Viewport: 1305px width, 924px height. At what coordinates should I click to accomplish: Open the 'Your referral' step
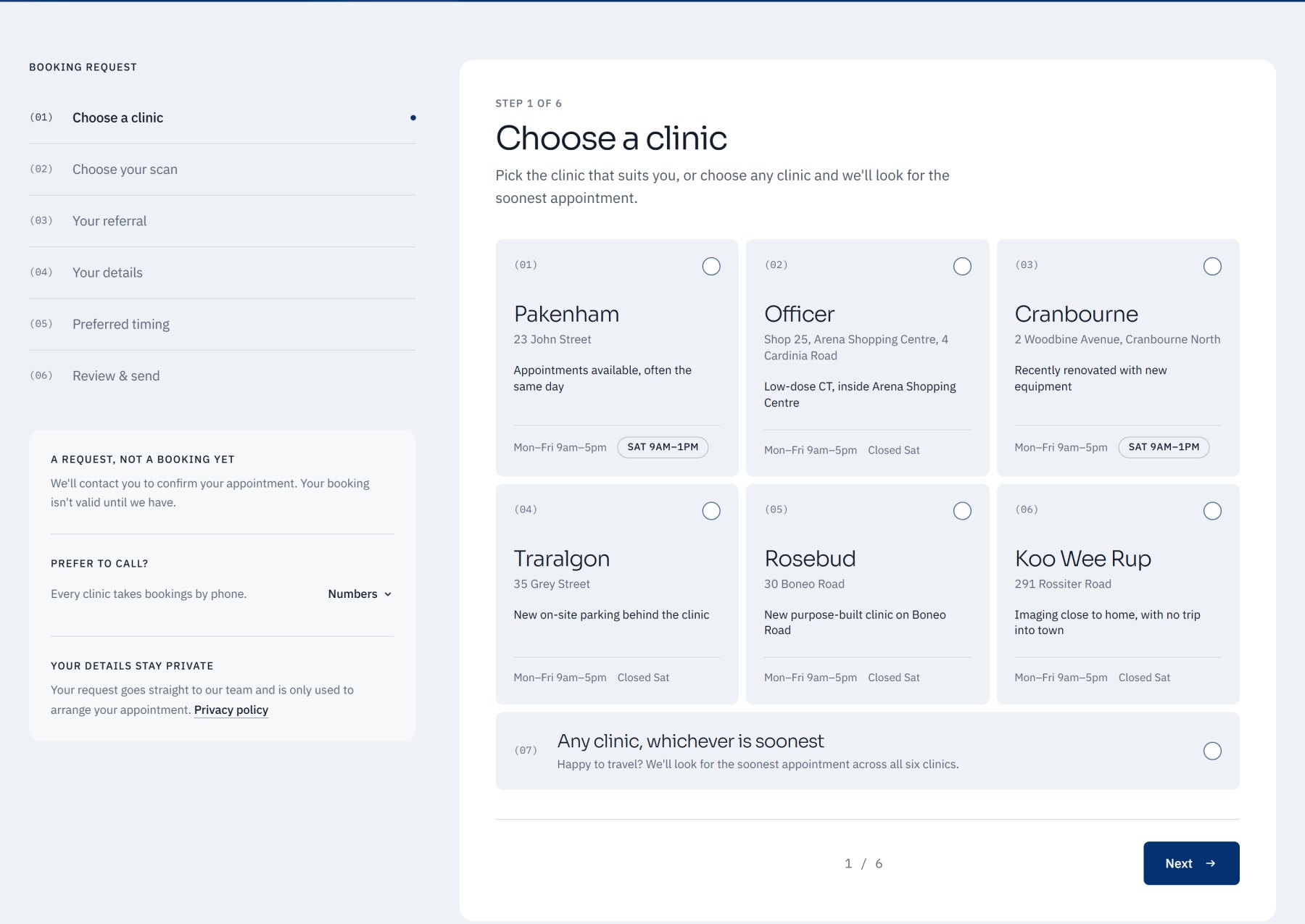(x=223, y=221)
